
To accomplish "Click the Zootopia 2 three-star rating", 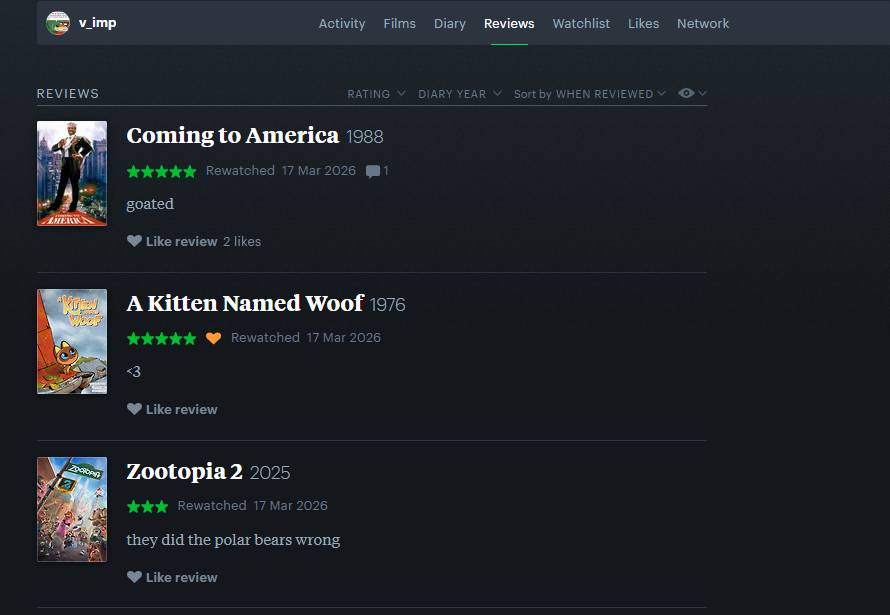I will coord(148,507).
